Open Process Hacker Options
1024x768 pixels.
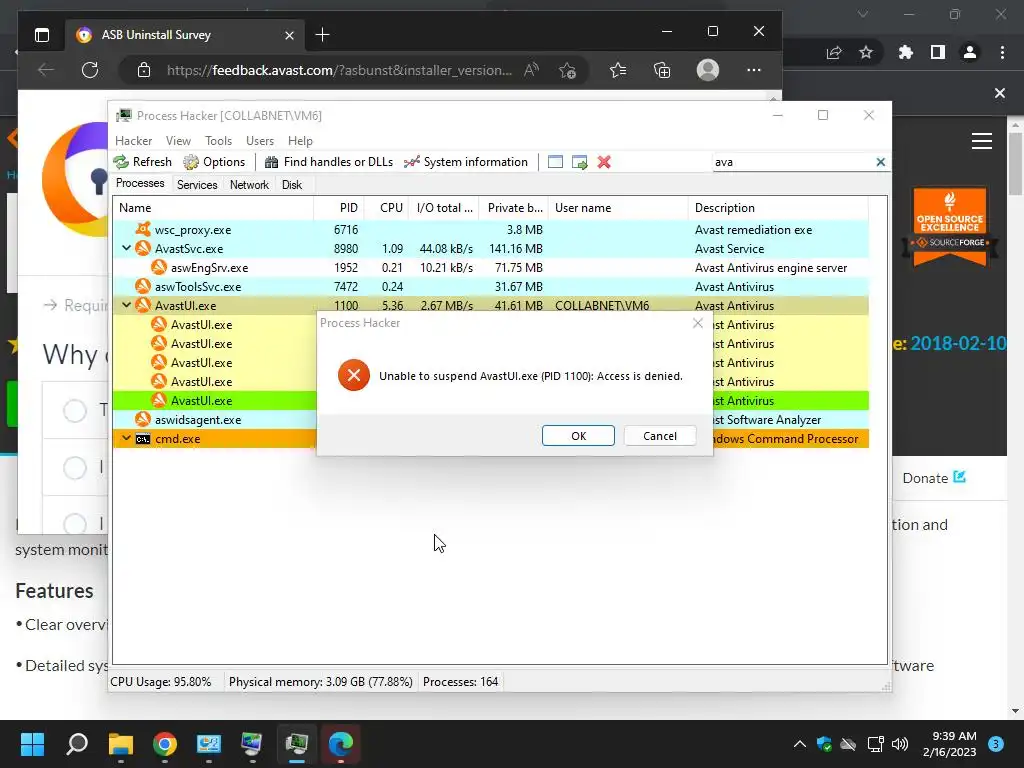(215, 162)
